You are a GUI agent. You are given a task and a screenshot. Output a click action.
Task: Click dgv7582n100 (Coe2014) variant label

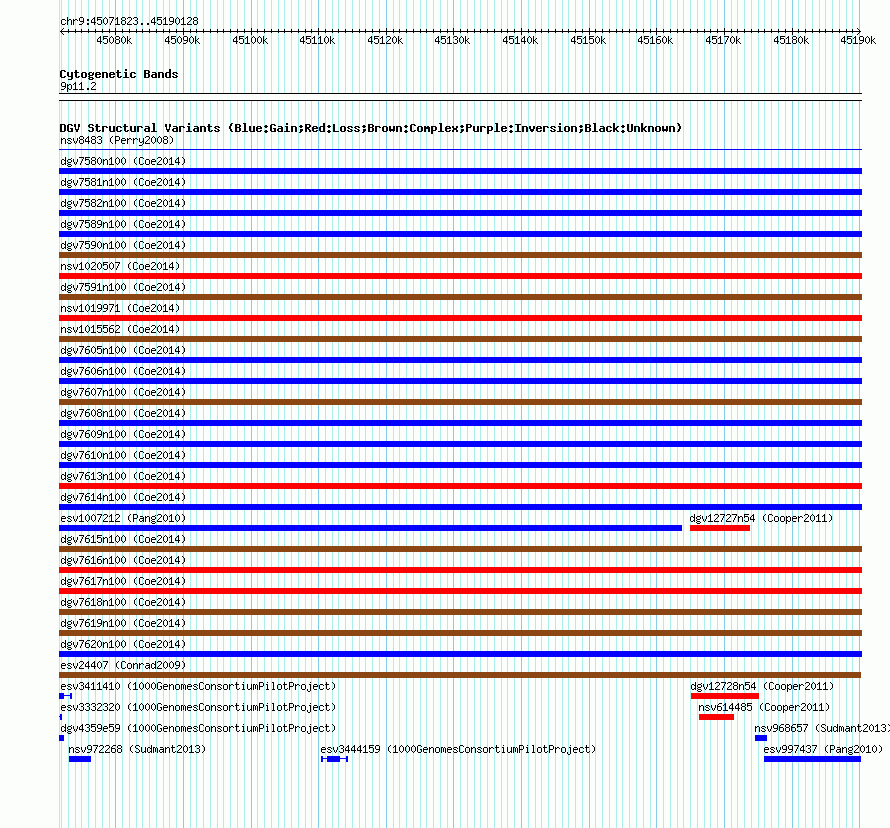(x=123, y=203)
